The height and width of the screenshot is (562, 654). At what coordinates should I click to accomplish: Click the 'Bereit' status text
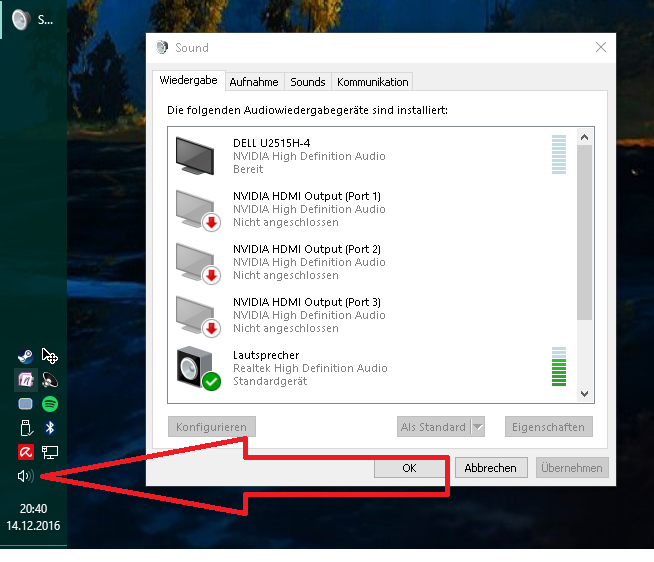click(x=248, y=169)
